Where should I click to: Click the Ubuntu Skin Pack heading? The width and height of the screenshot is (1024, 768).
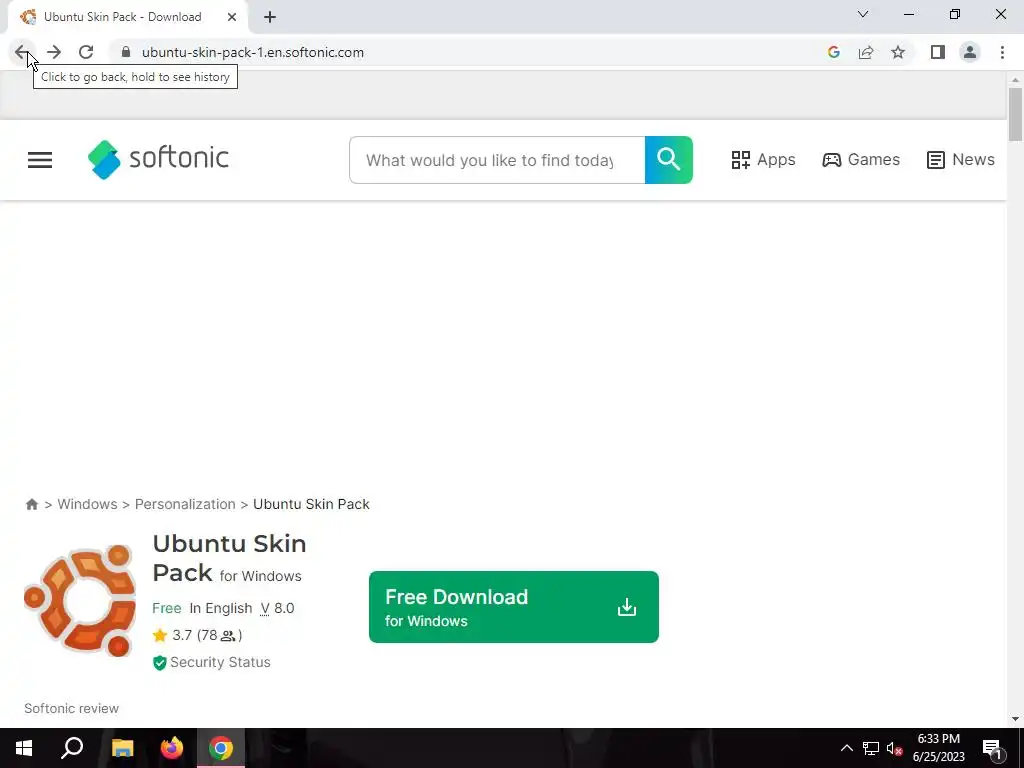coord(229,558)
